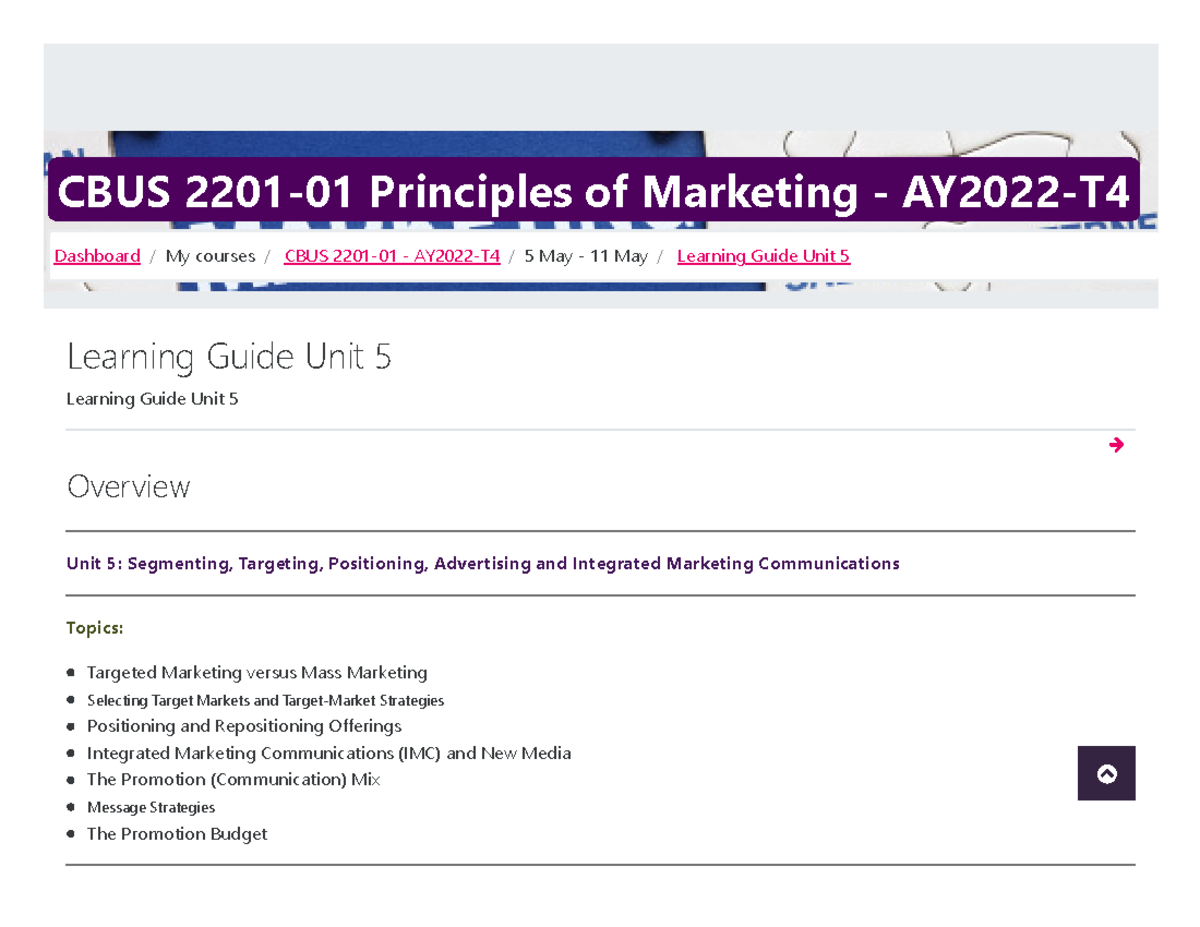Viewport: 1200px width, 927px height.
Task: Open the Learning Guide Unit 5 breadcrumb link
Action: click(x=763, y=256)
